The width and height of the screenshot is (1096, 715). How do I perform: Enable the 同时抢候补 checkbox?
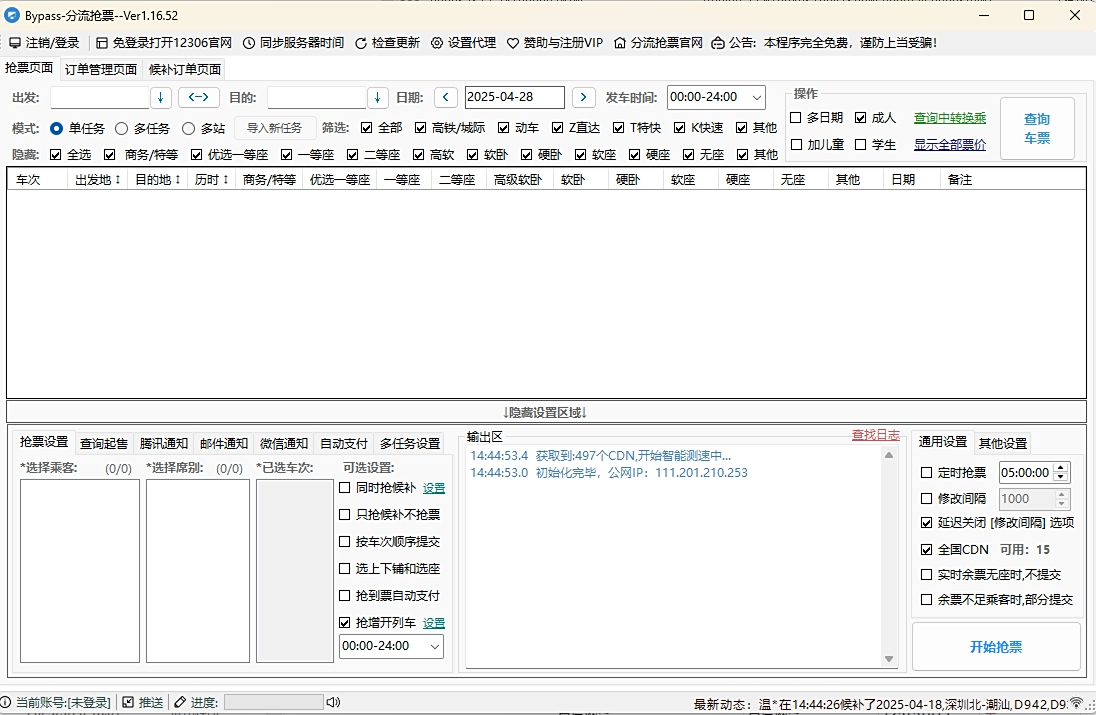(345, 487)
